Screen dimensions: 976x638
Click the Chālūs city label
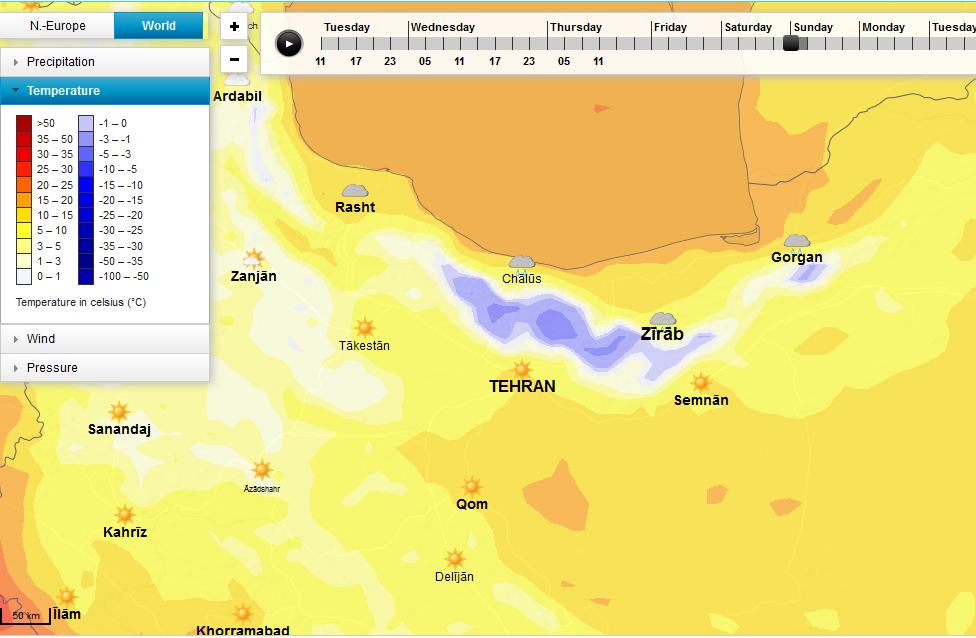pyautogui.click(x=522, y=279)
